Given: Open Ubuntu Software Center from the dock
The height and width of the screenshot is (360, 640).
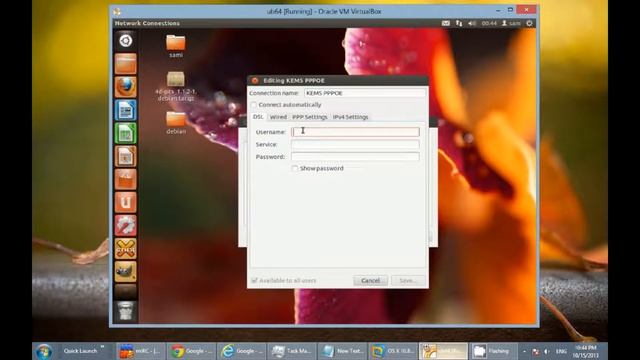Looking at the screenshot, I should pos(125,180).
